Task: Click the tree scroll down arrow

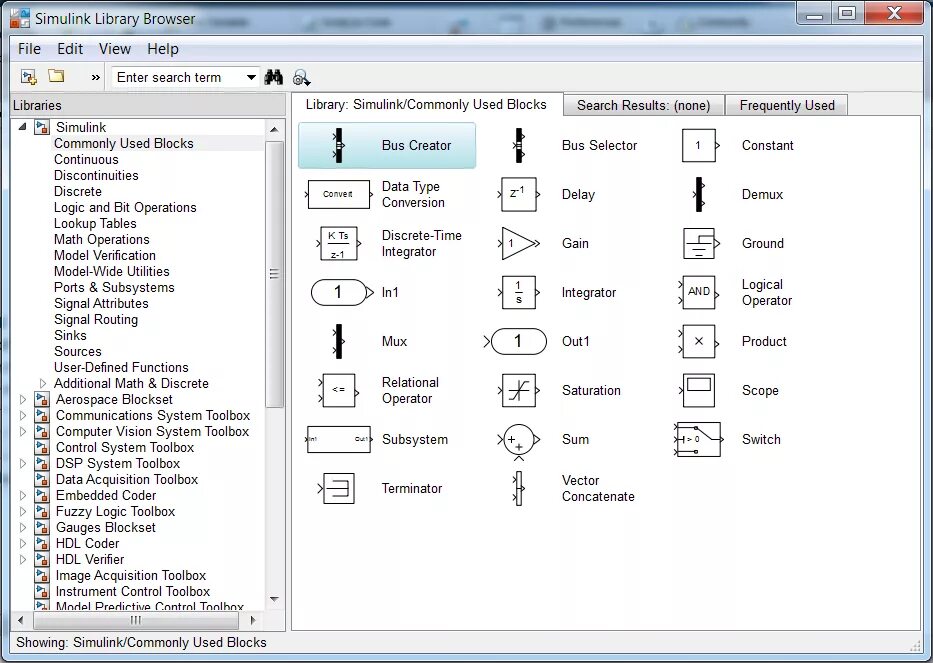Action: coord(274,599)
